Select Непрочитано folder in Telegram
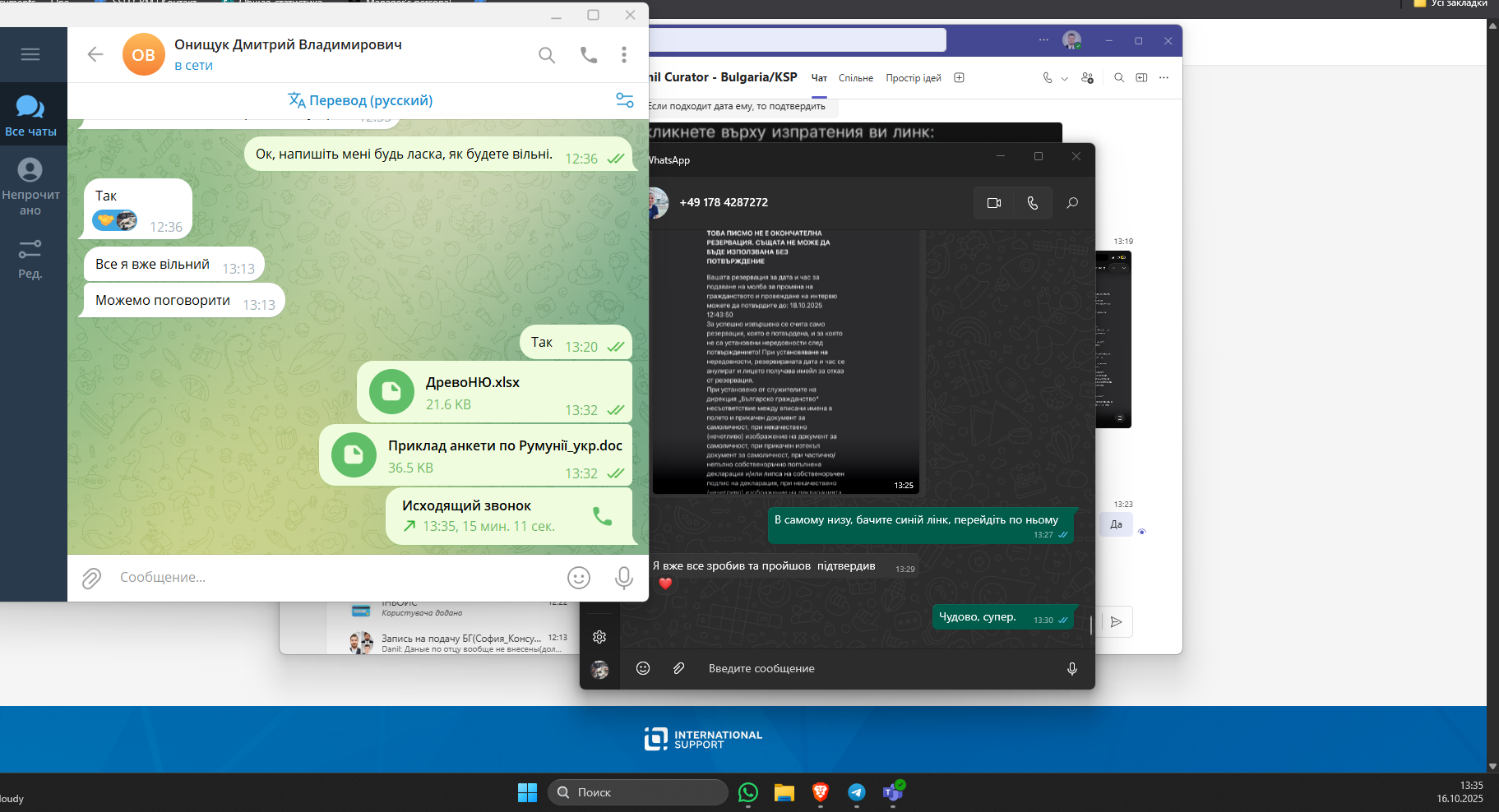1499x812 pixels. [30, 187]
